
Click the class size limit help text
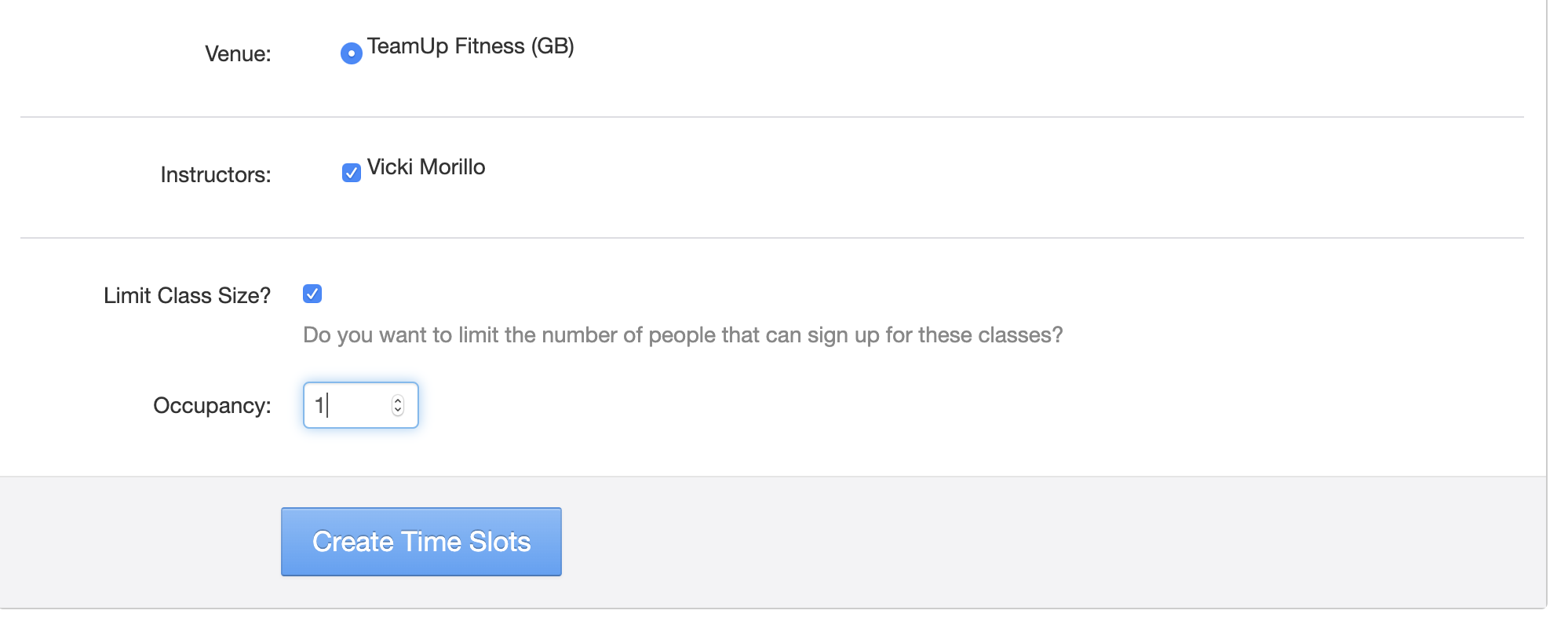point(683,335)
